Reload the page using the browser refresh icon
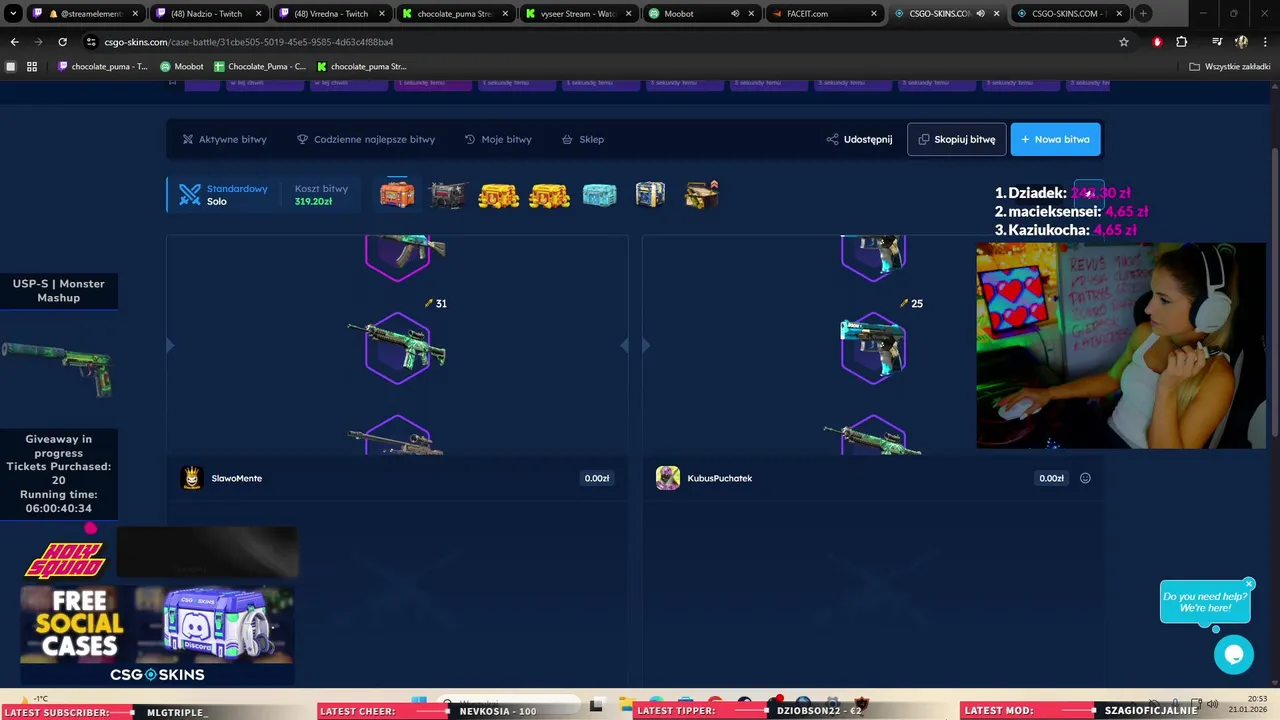This screenshot has height=720, width=1280. click(x=62, y=42)
